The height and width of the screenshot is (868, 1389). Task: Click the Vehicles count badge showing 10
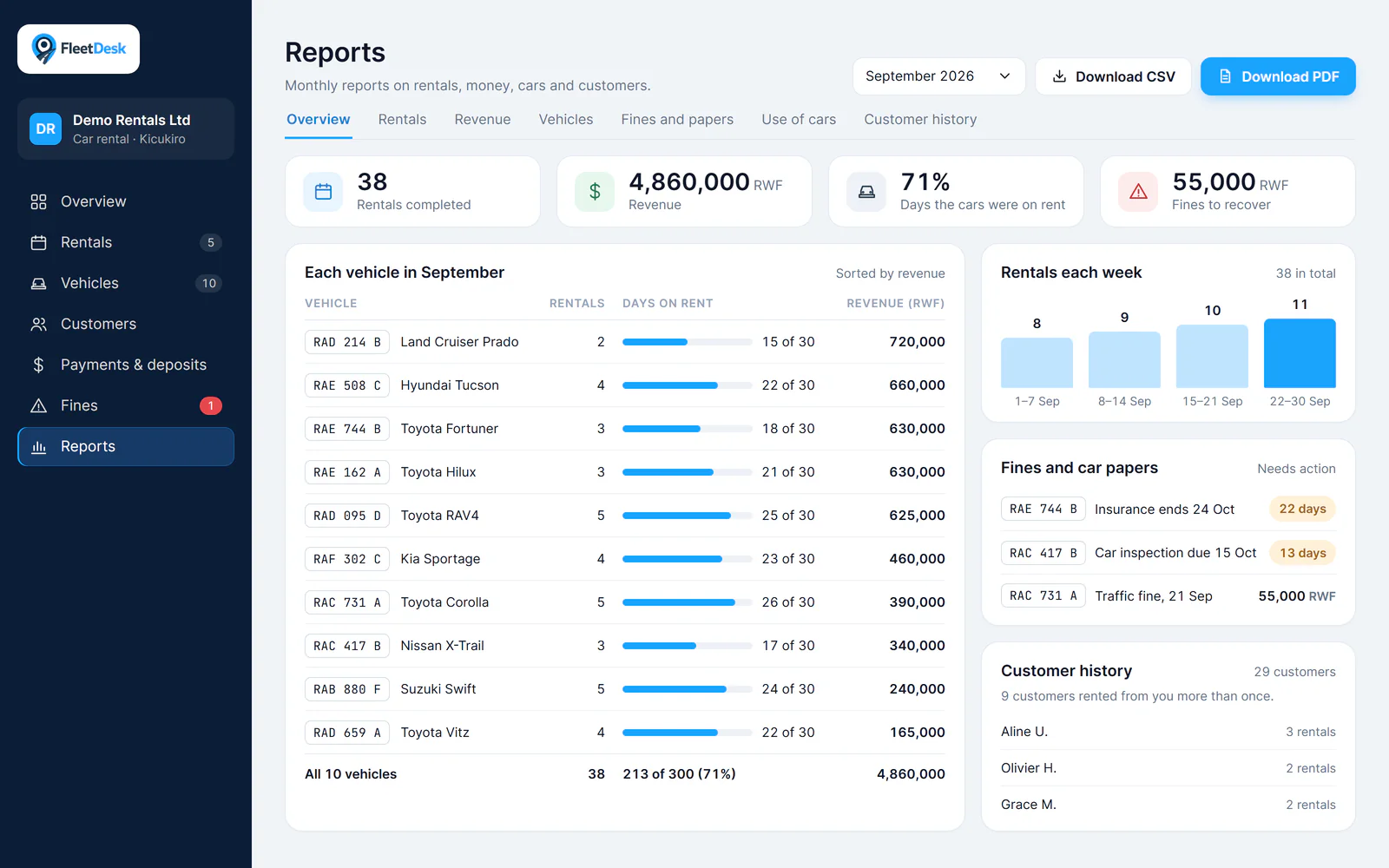click(209, 283)
